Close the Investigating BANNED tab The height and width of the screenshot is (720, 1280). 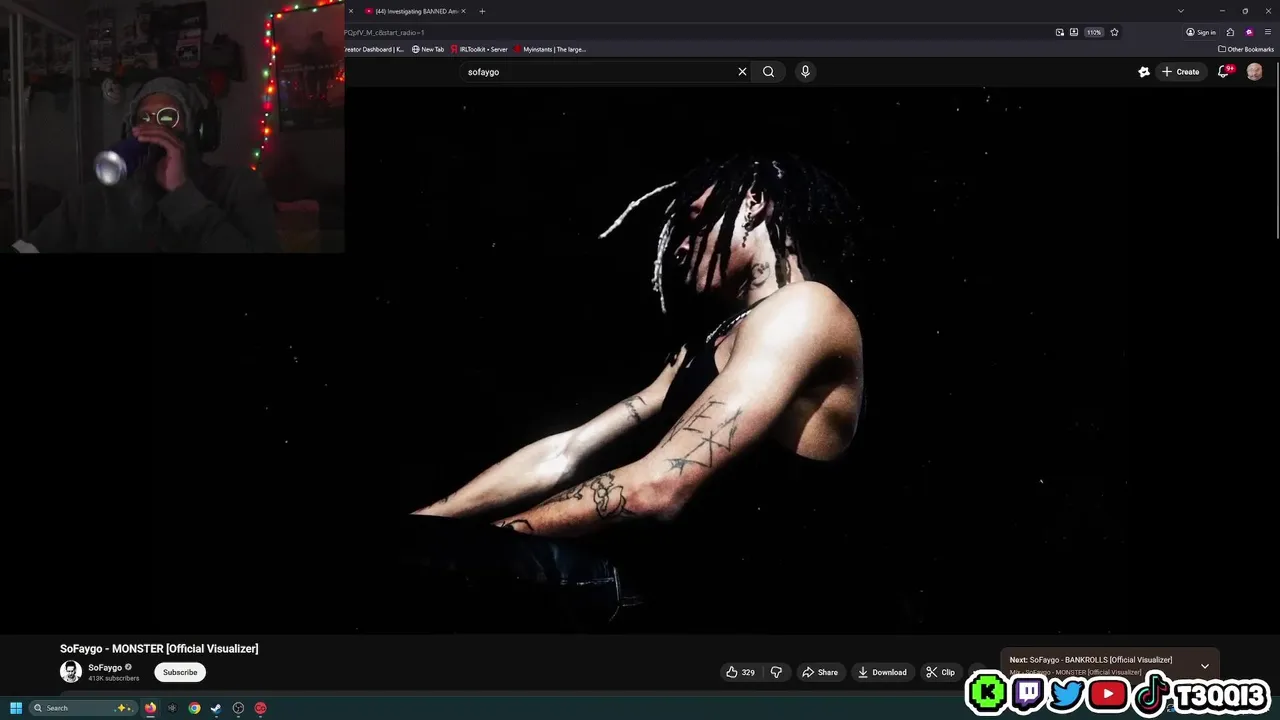click(x=463, y=11)
